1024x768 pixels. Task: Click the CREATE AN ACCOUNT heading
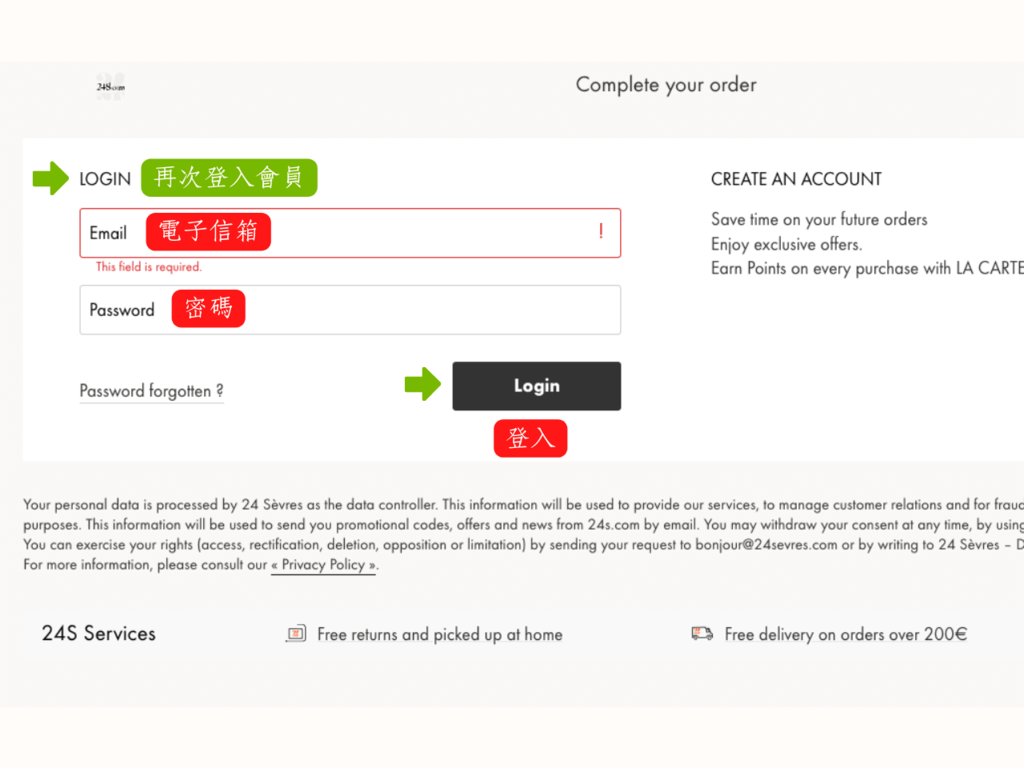[796, 179]
